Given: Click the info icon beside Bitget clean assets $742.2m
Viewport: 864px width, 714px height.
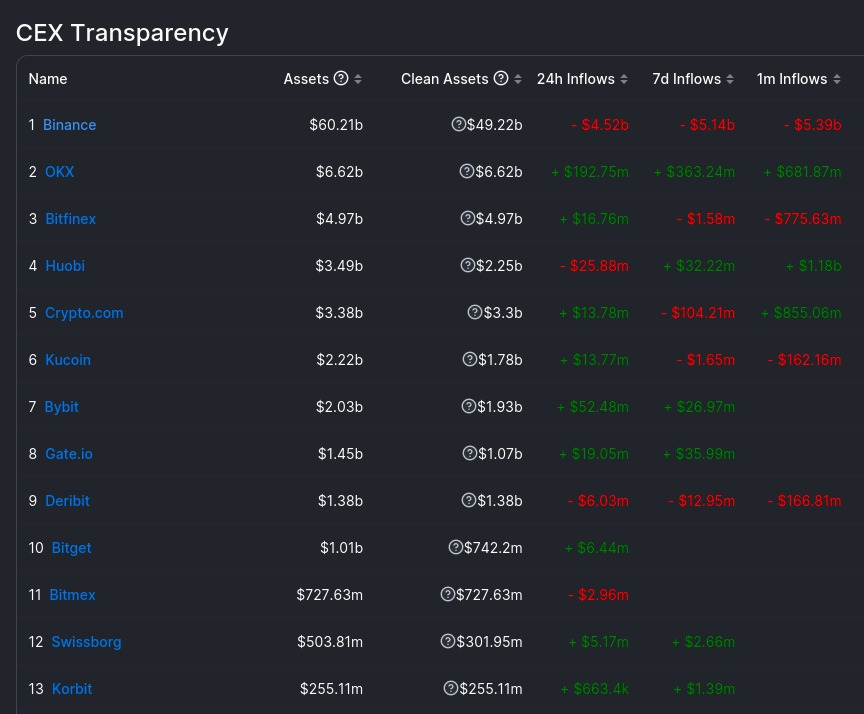Looking at the screenshot, I should (x=456, y=547).
